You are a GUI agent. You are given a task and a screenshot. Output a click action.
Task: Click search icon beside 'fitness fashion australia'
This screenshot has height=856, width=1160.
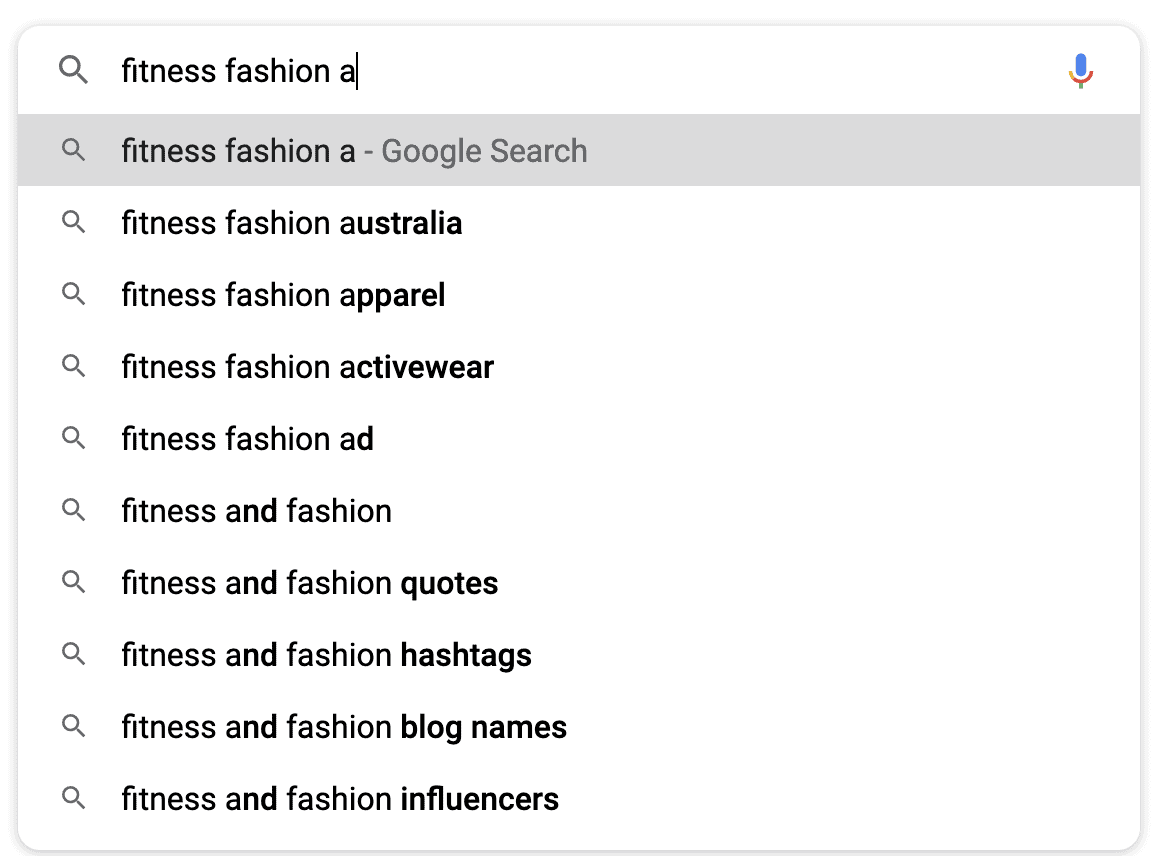coord(73,222)
